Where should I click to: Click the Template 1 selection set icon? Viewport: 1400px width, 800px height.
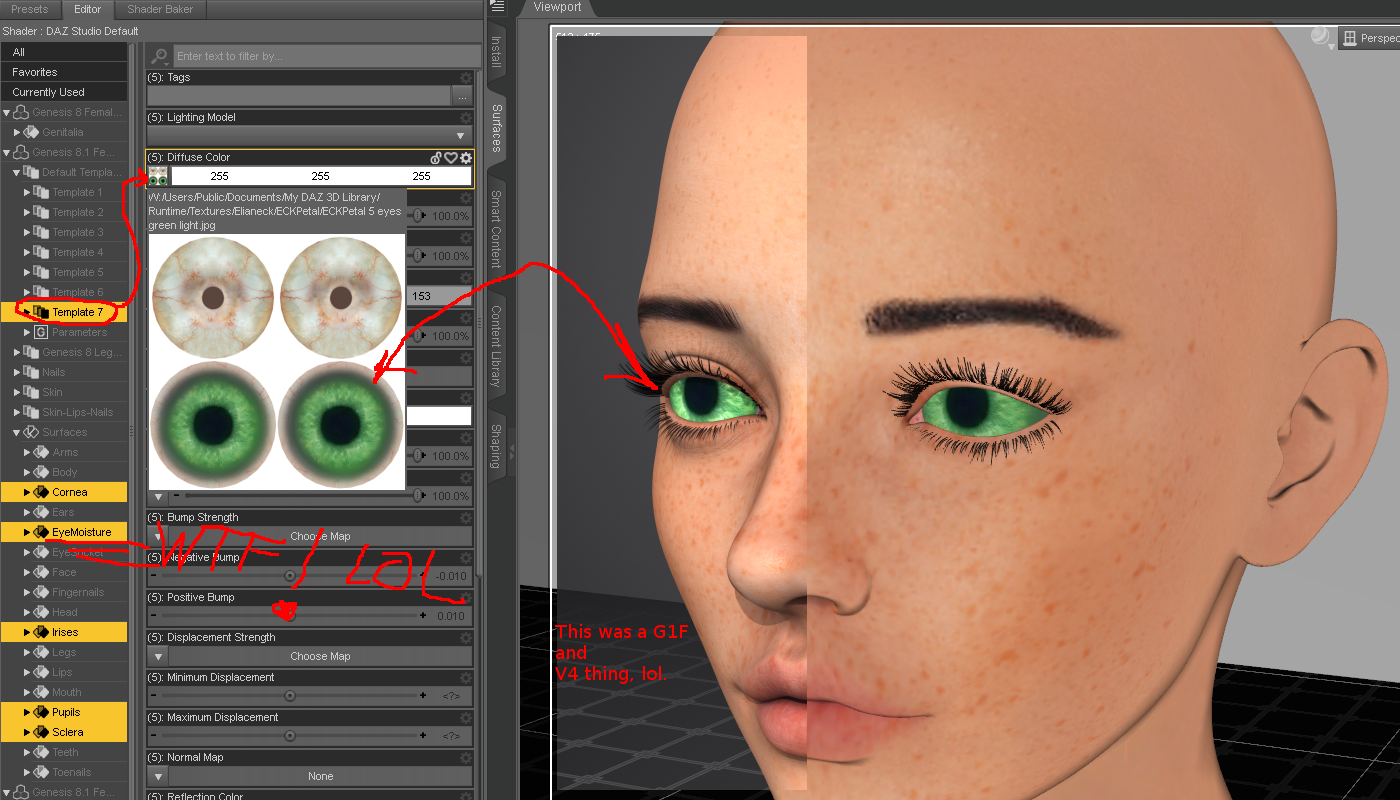41,192
